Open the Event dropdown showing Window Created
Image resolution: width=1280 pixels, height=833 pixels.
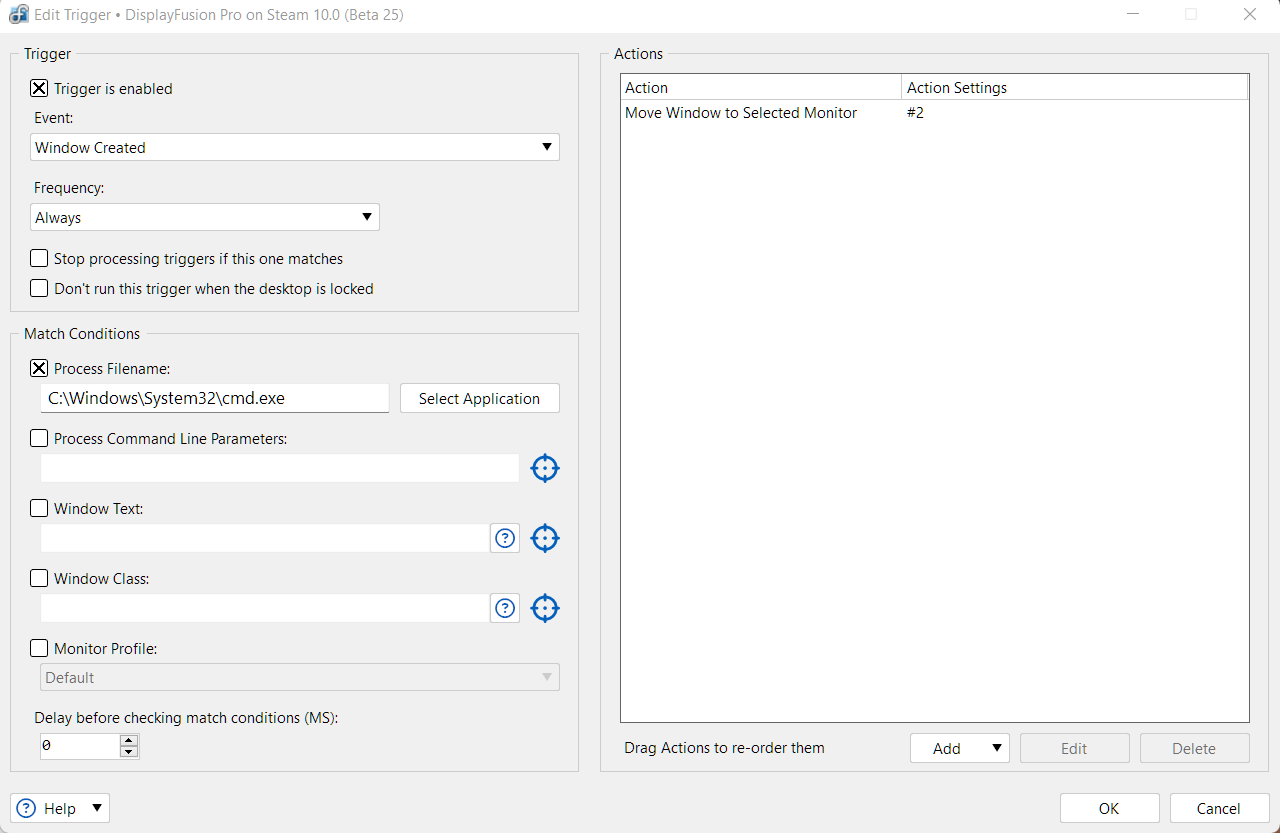294,148
